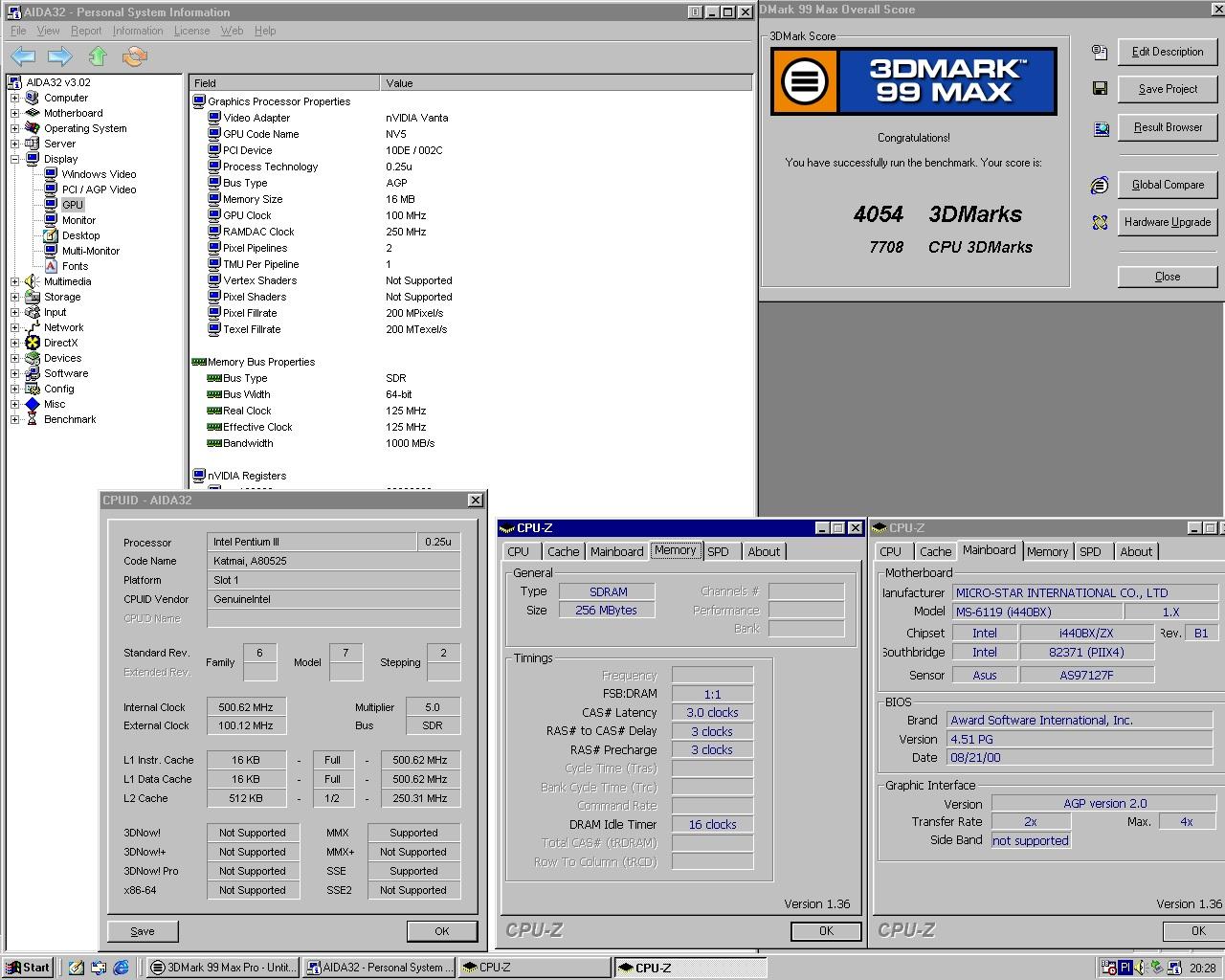The height and width of the screenshot is (980, 1225).
Task: Click the Global Compare globe icon
Action: point(1100,185)
